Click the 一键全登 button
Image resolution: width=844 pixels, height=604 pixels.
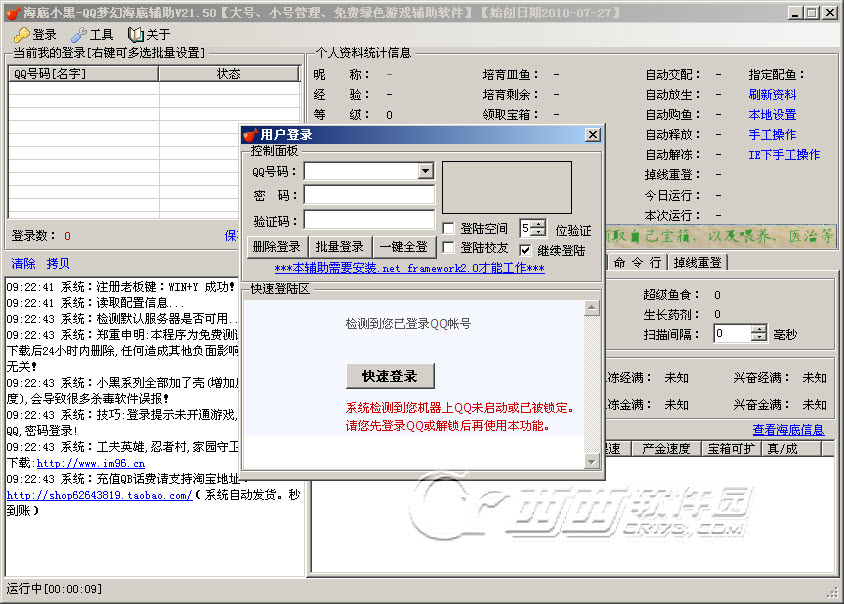point(404,247)
